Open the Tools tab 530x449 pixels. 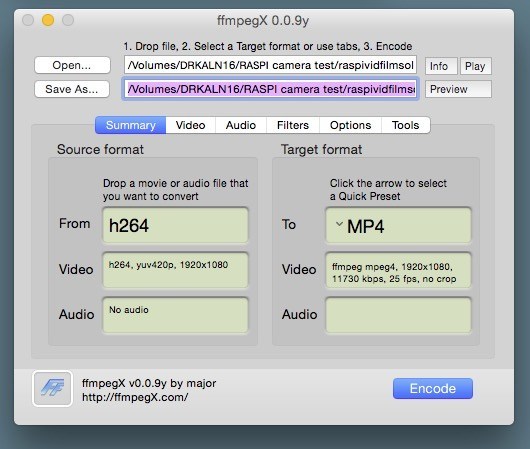pos(406,125)
